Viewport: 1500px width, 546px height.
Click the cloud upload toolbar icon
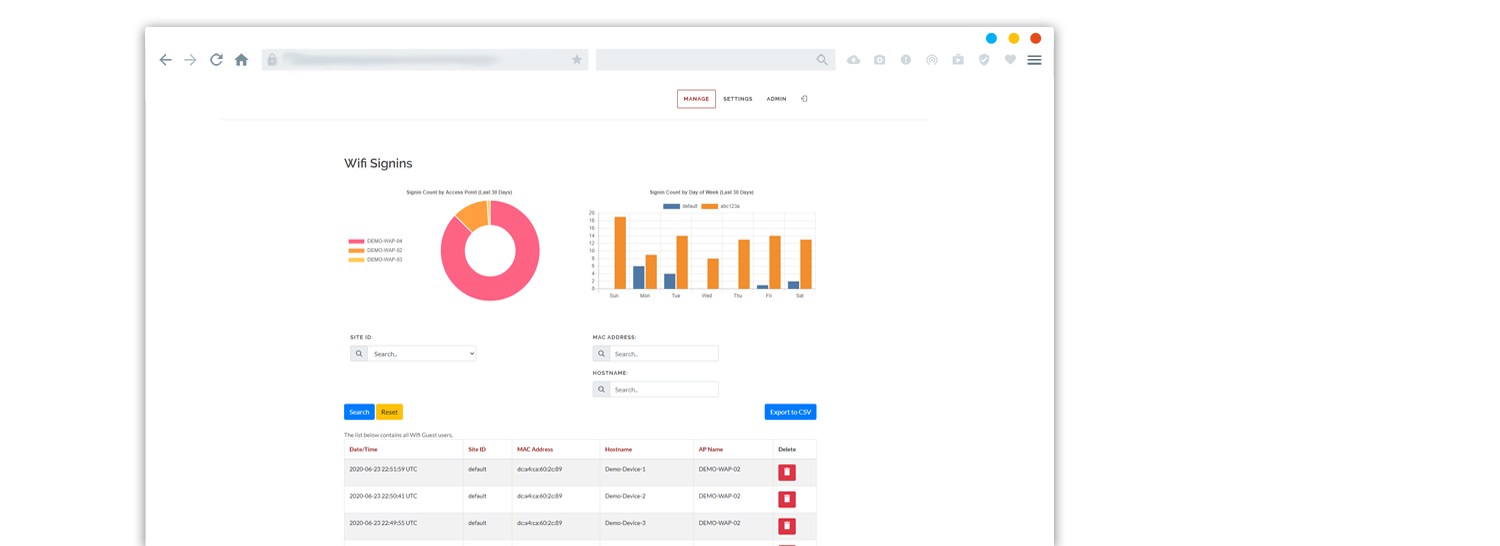853,60
